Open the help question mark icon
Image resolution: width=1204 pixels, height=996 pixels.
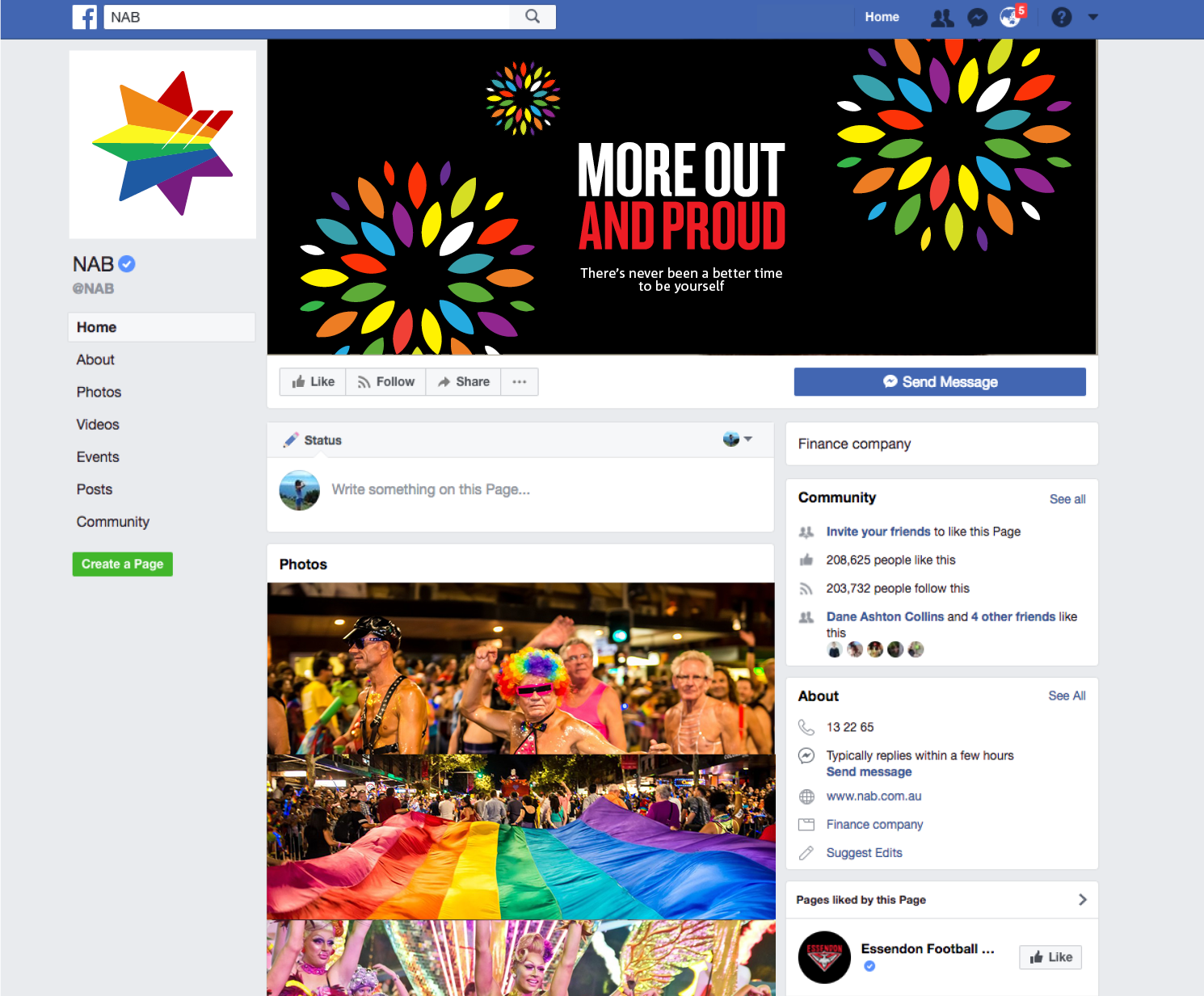point(1061,17)
